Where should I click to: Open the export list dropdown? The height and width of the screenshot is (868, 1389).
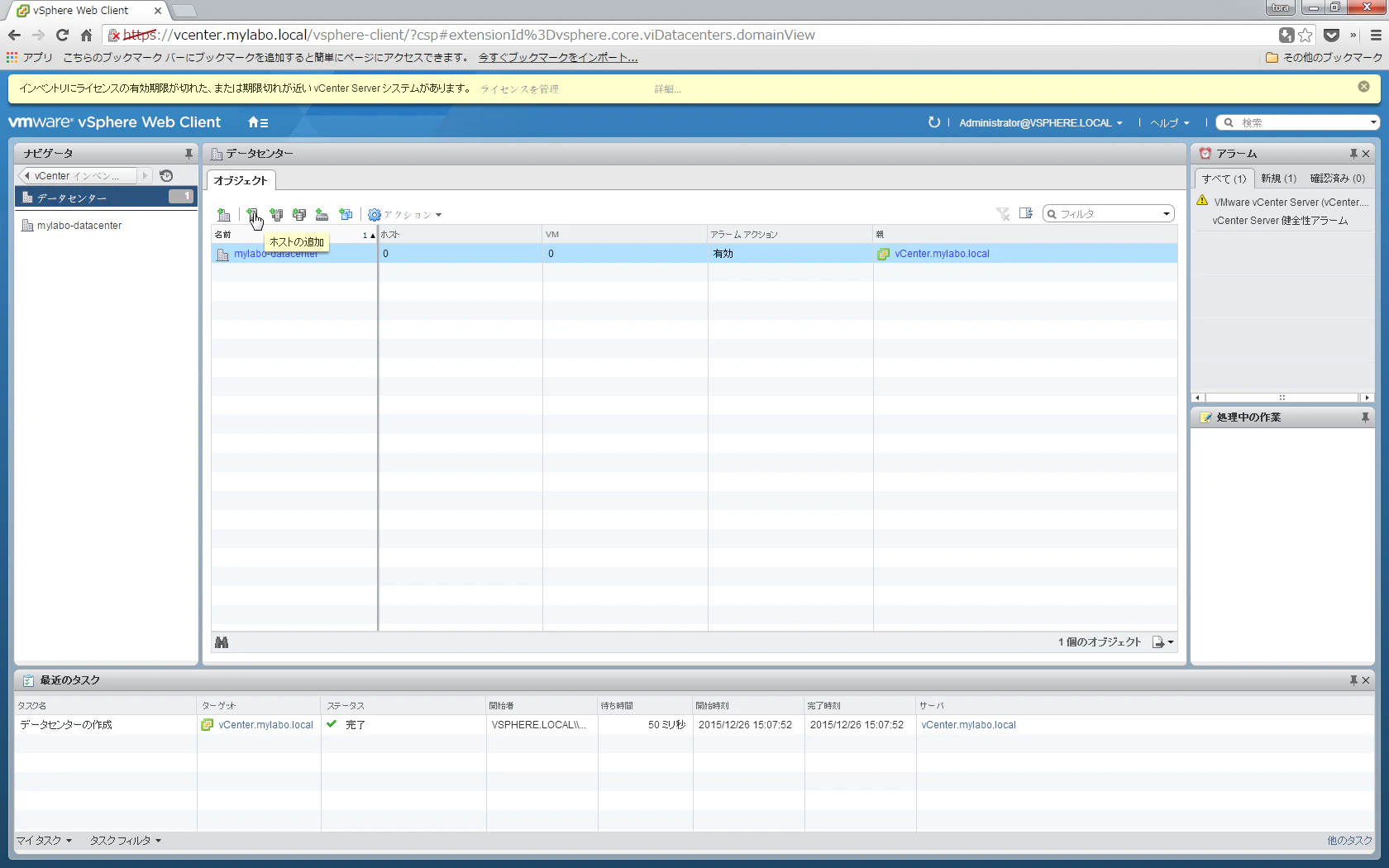click(x=1163, y=642)
